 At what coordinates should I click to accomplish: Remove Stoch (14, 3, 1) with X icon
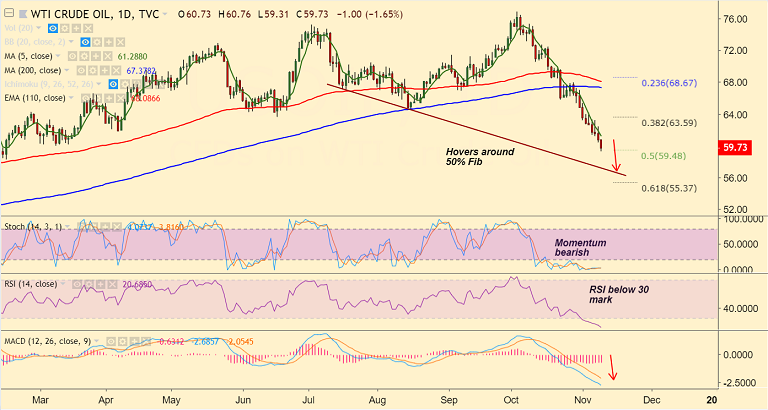117,227
